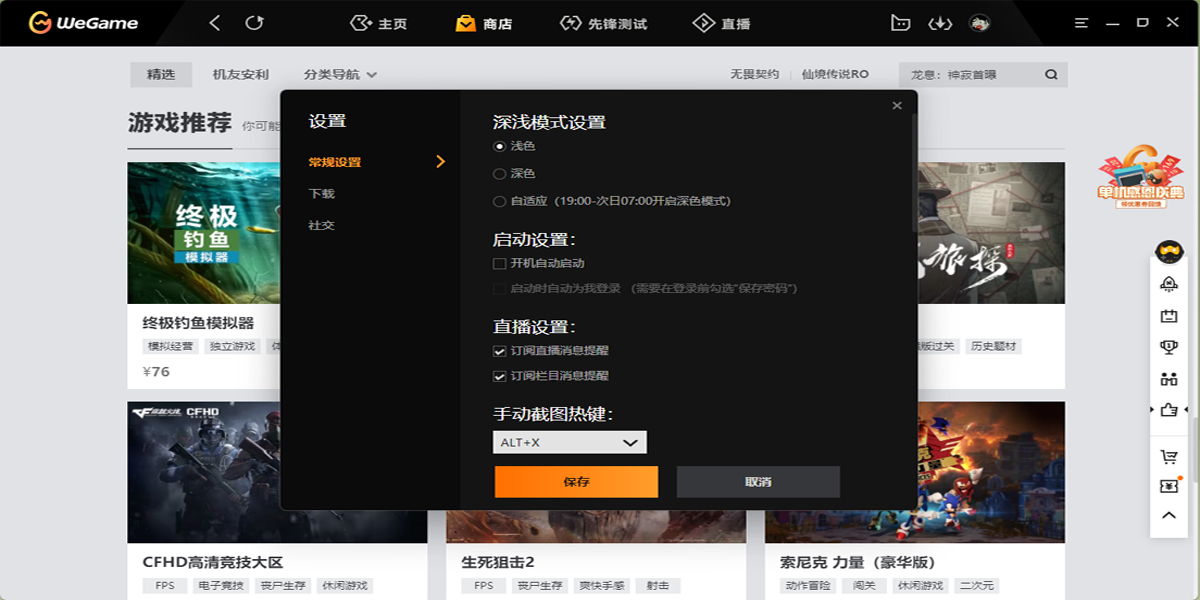The image size is (1200, 600).
Task: Click the WeGame logo
Action: click(84, 22)
